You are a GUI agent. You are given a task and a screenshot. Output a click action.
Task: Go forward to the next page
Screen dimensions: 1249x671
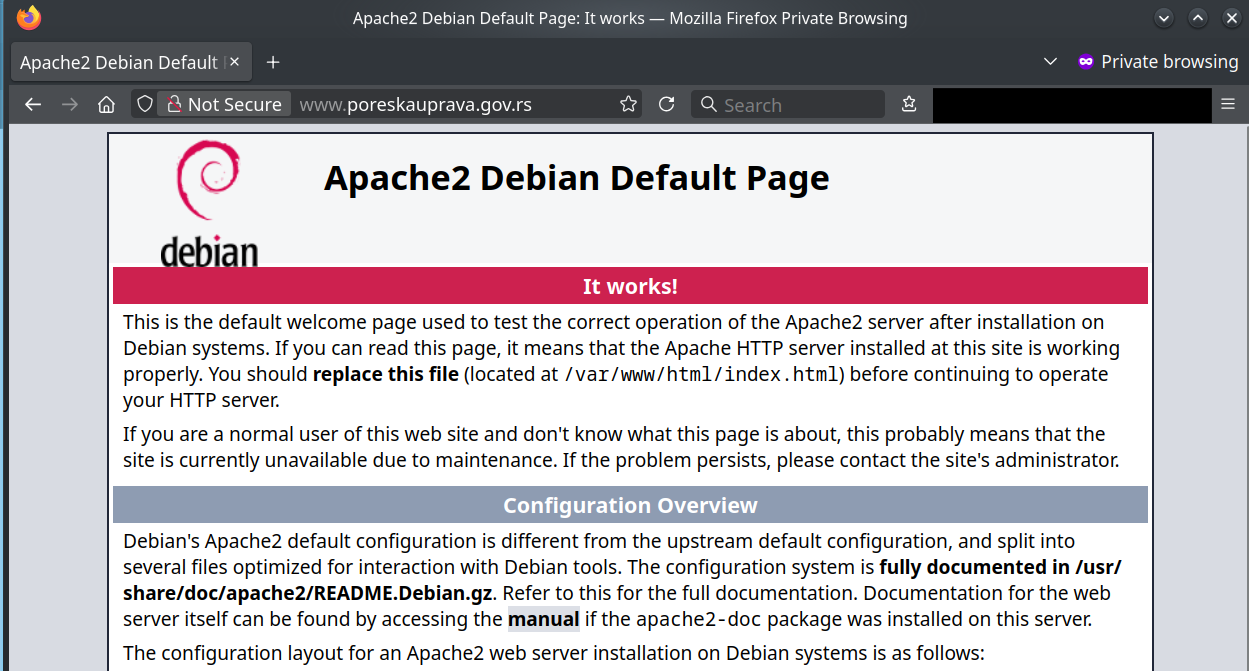click(x=70, y=104)
